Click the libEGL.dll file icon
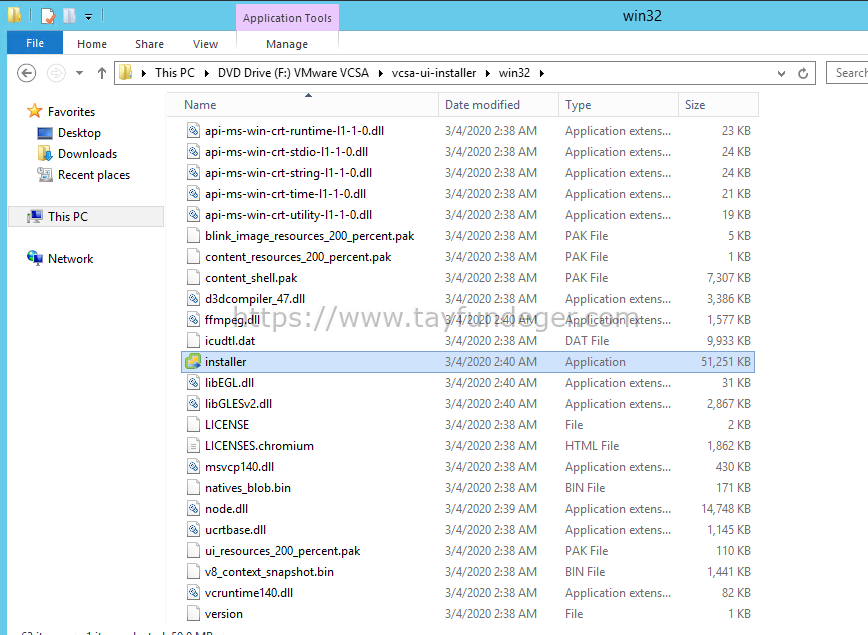This screenshot has height=635, width=868. pyautogui.click(x=193, y=383)
